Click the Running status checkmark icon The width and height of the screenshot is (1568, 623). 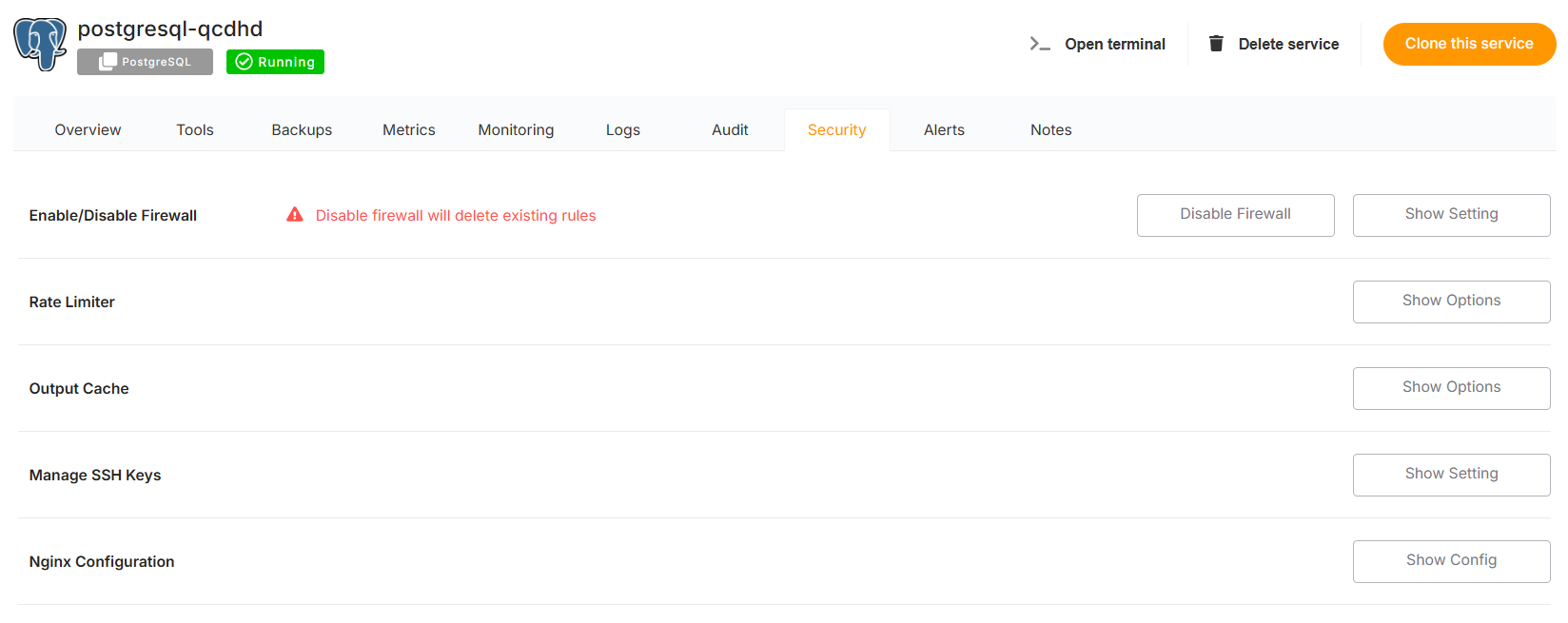(244, 62)
